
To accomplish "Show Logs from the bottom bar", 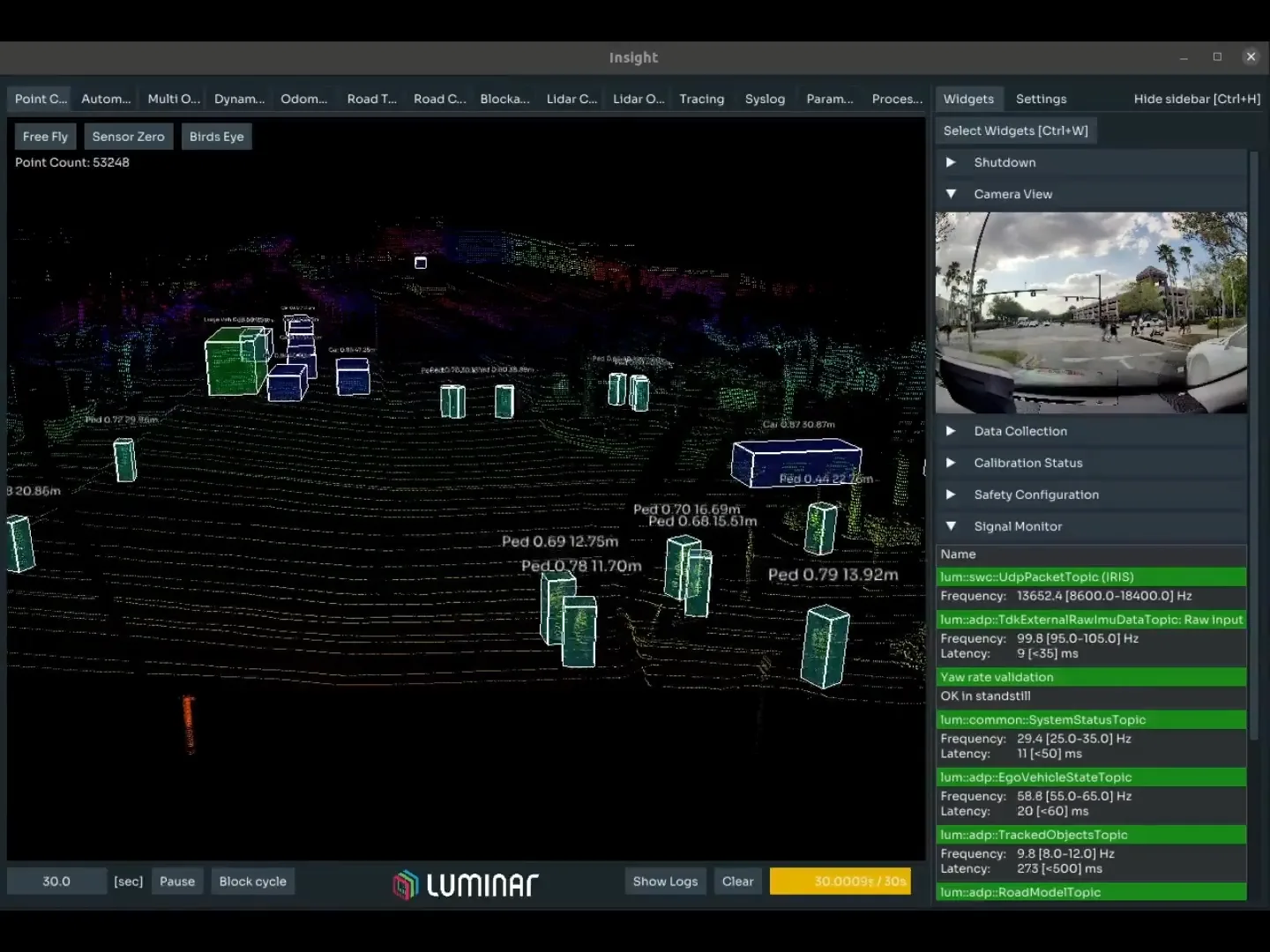I will [x=665, y=881].
